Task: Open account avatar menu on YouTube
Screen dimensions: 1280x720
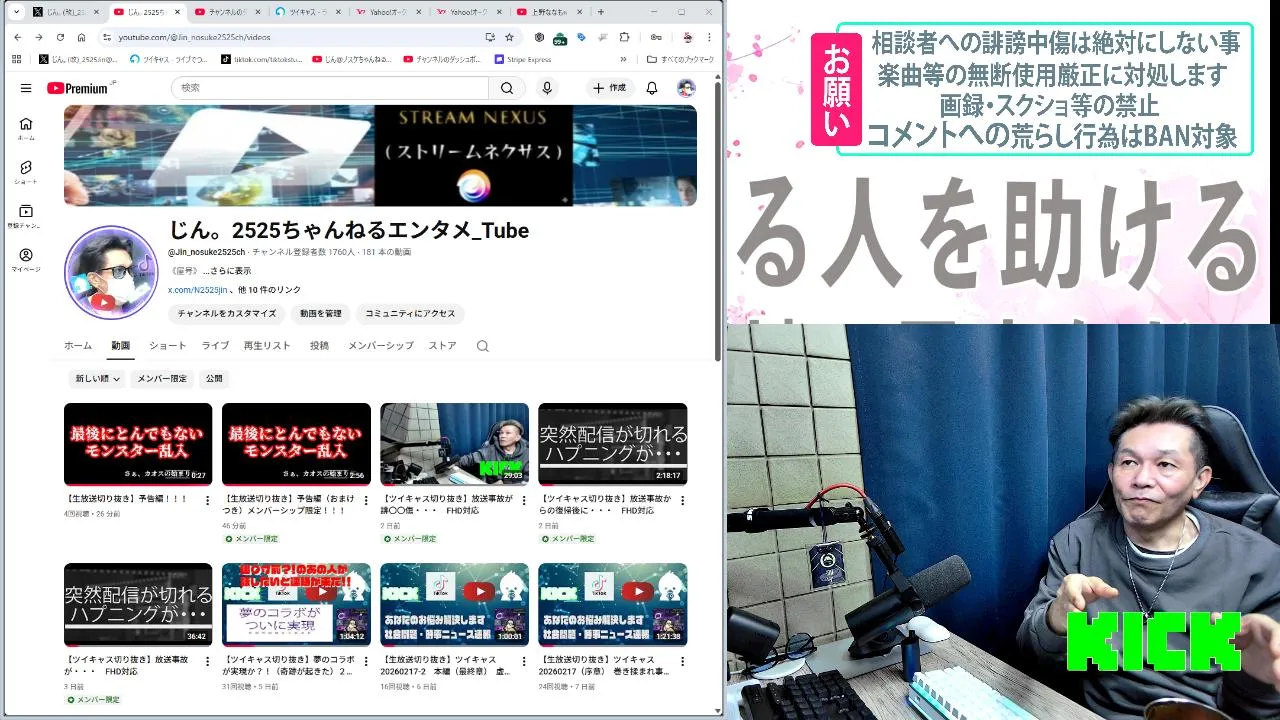Action: coord(686,88)
